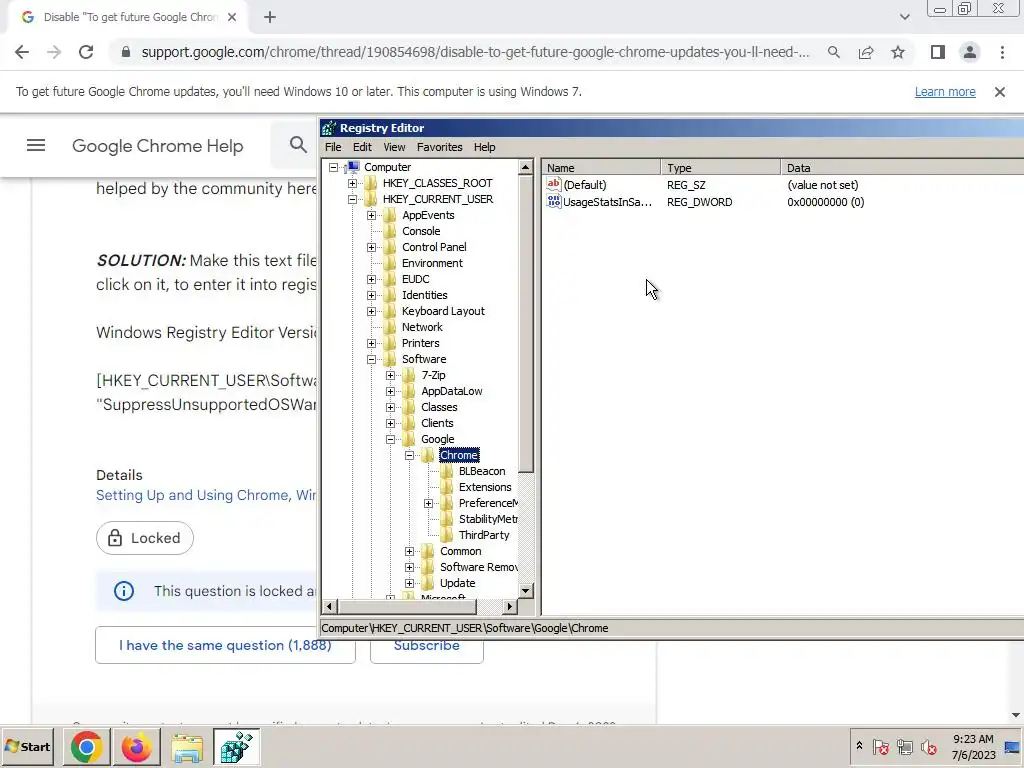Open the Chrome three-dot menu

point(1002,52)
